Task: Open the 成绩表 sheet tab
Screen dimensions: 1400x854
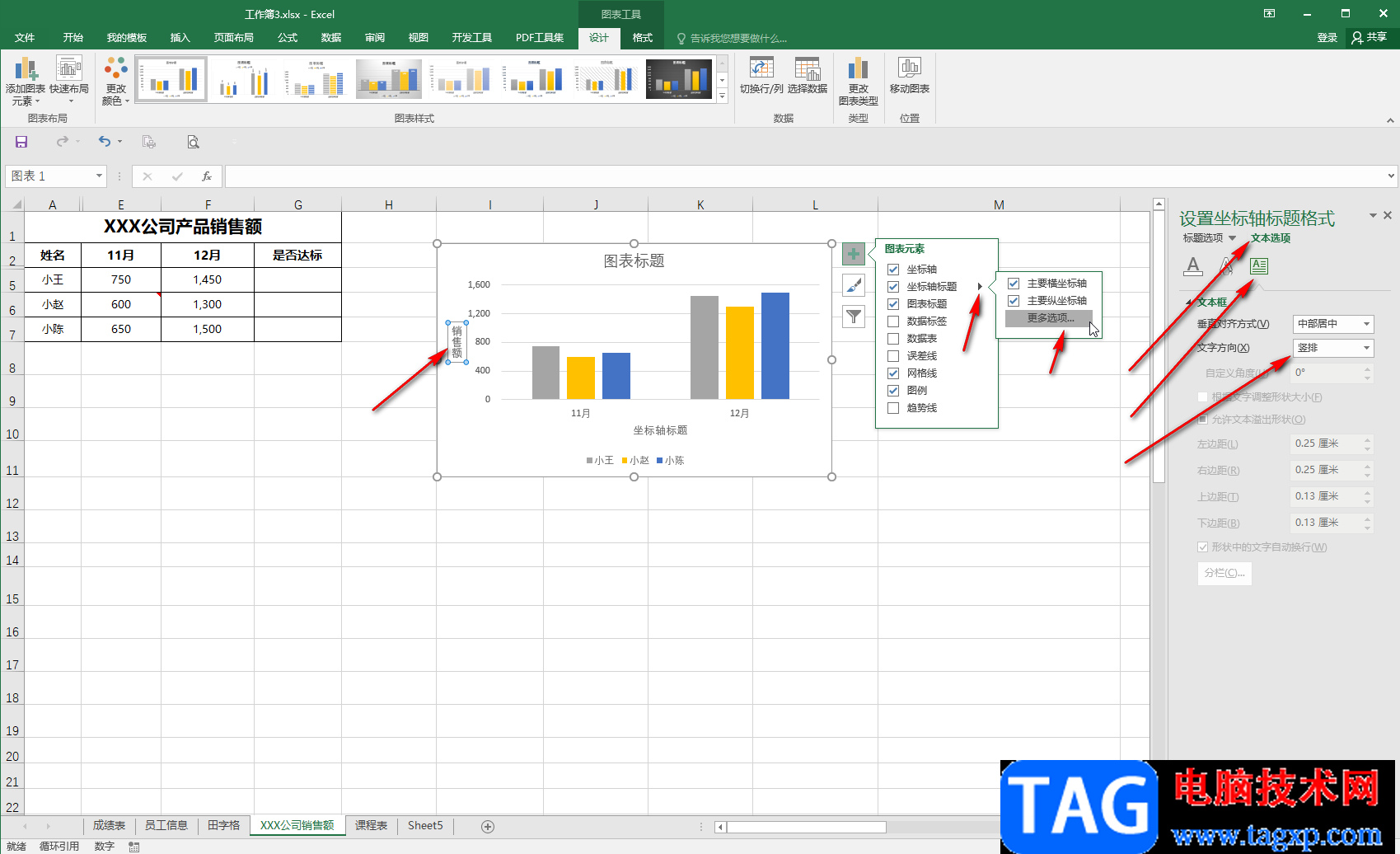Action: click(x=109, y=825)
